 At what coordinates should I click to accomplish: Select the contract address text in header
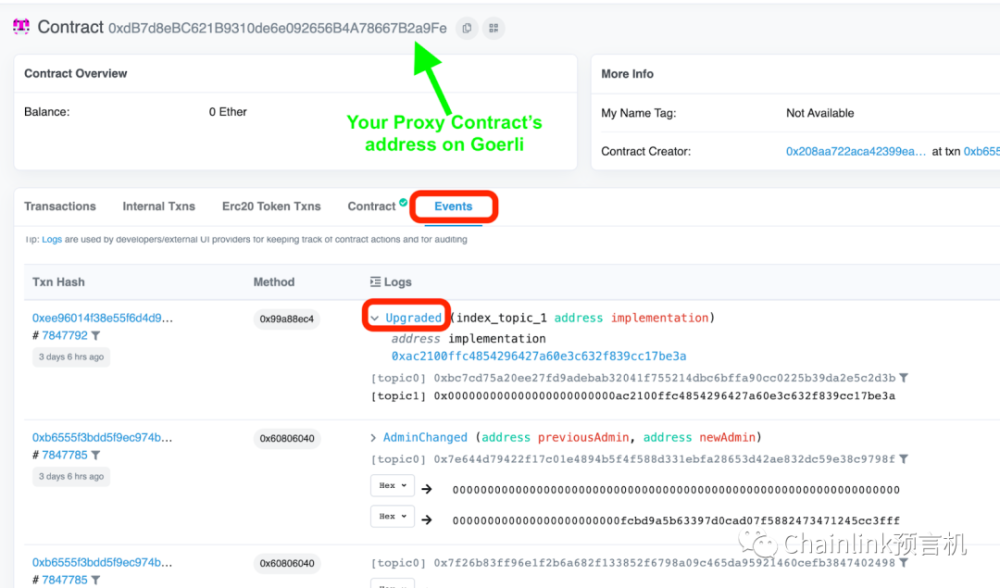277,29
